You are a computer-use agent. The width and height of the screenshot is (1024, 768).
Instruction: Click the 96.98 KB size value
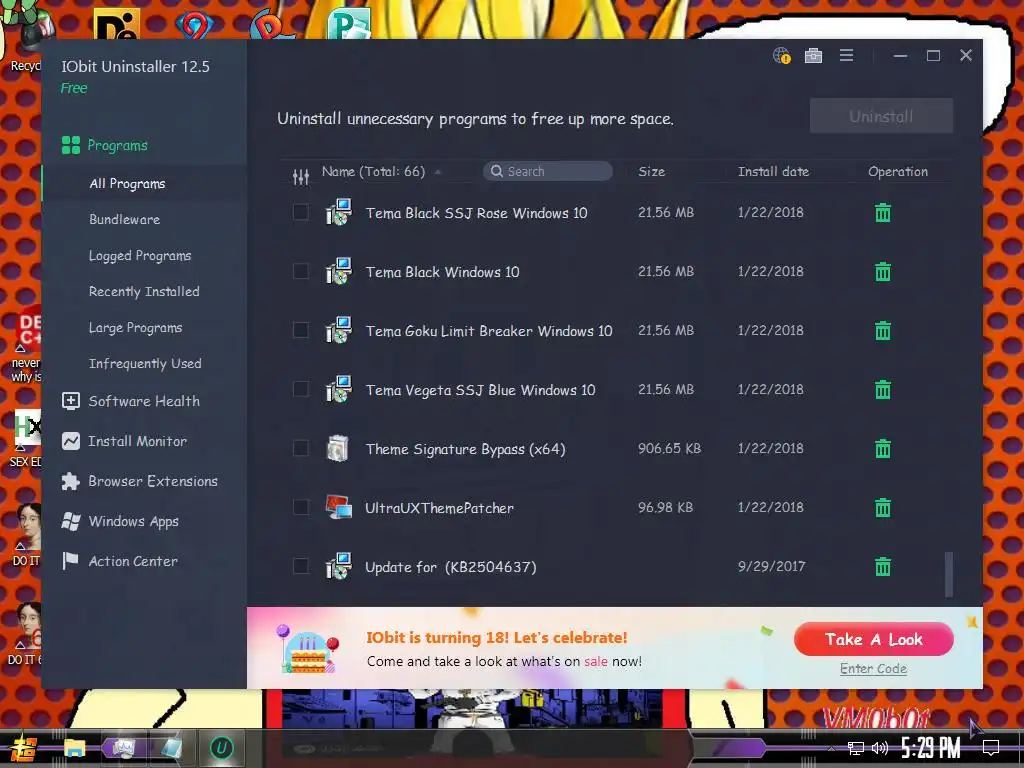coord(665,507)
